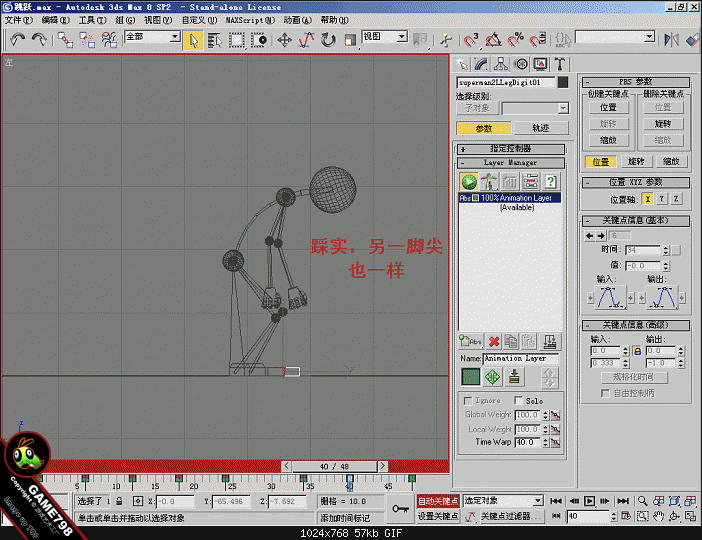Choose rectangular selection region icon
702x540 pixels.
[x=237, y=40]
